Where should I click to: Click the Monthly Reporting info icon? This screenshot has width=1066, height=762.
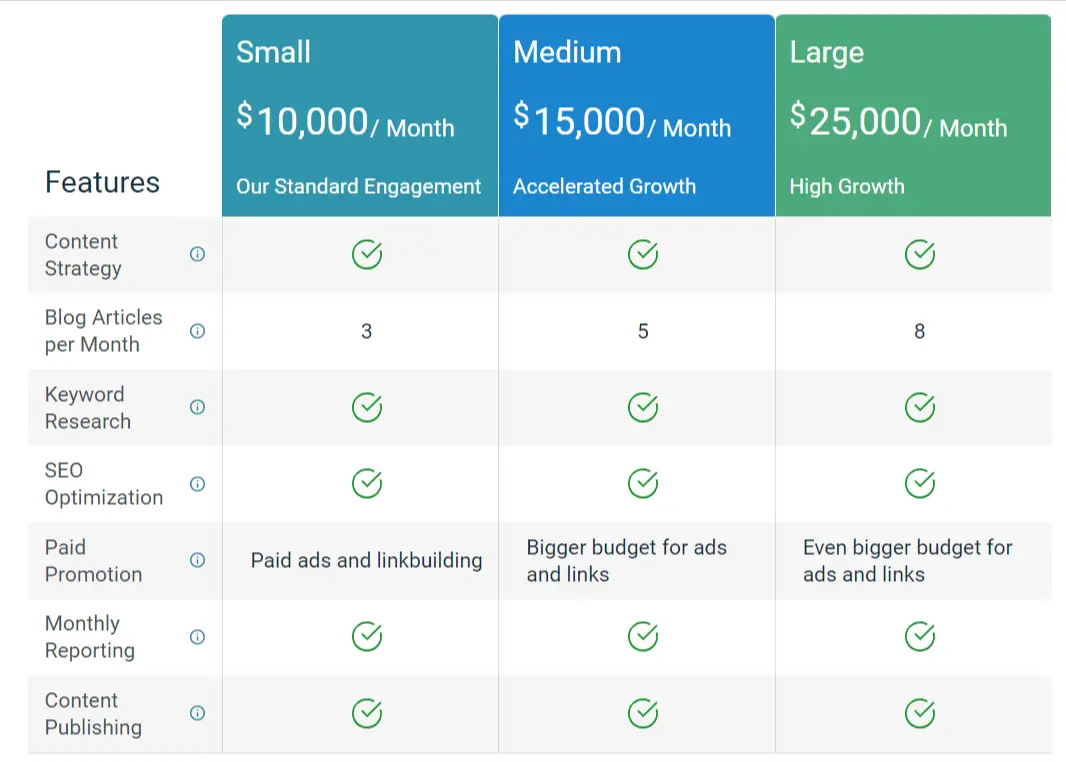[x=197, y=637]
